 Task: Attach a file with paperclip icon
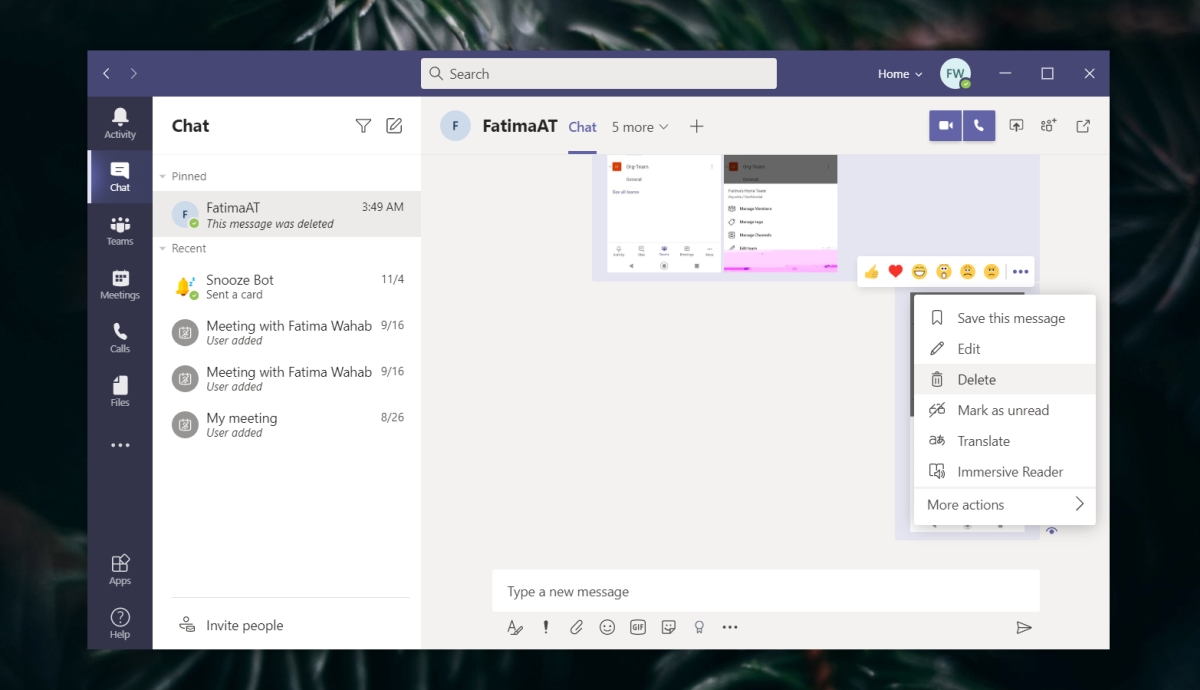point(577,627)
